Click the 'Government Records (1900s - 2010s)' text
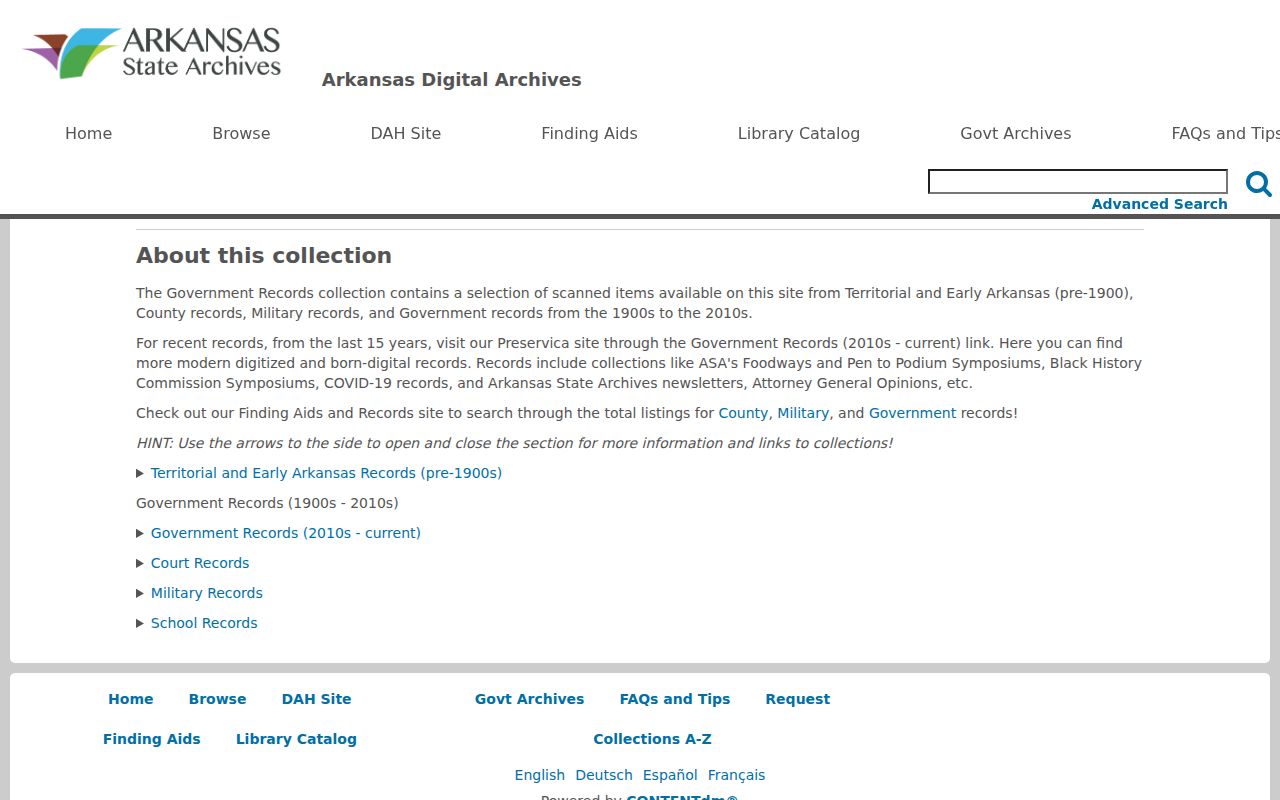 tap(267, 503)
